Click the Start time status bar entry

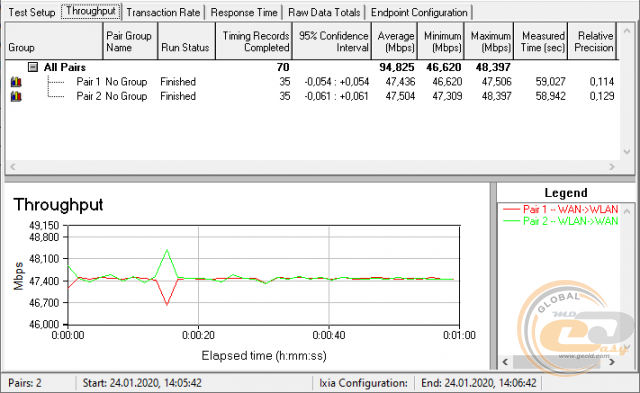142,383
